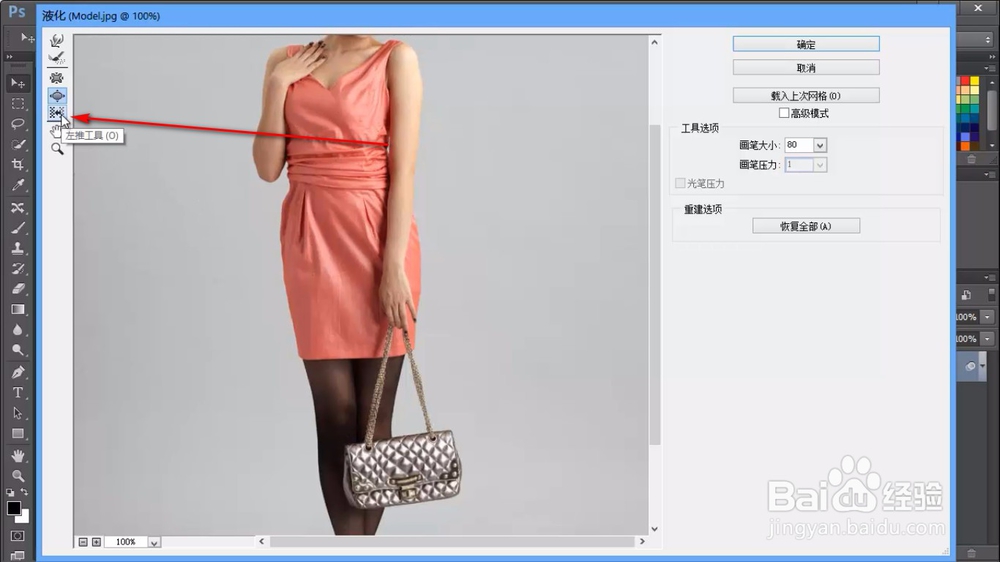Select the Path Selection tool
This screenshot has width=1000, height=562.
point(18,413)
